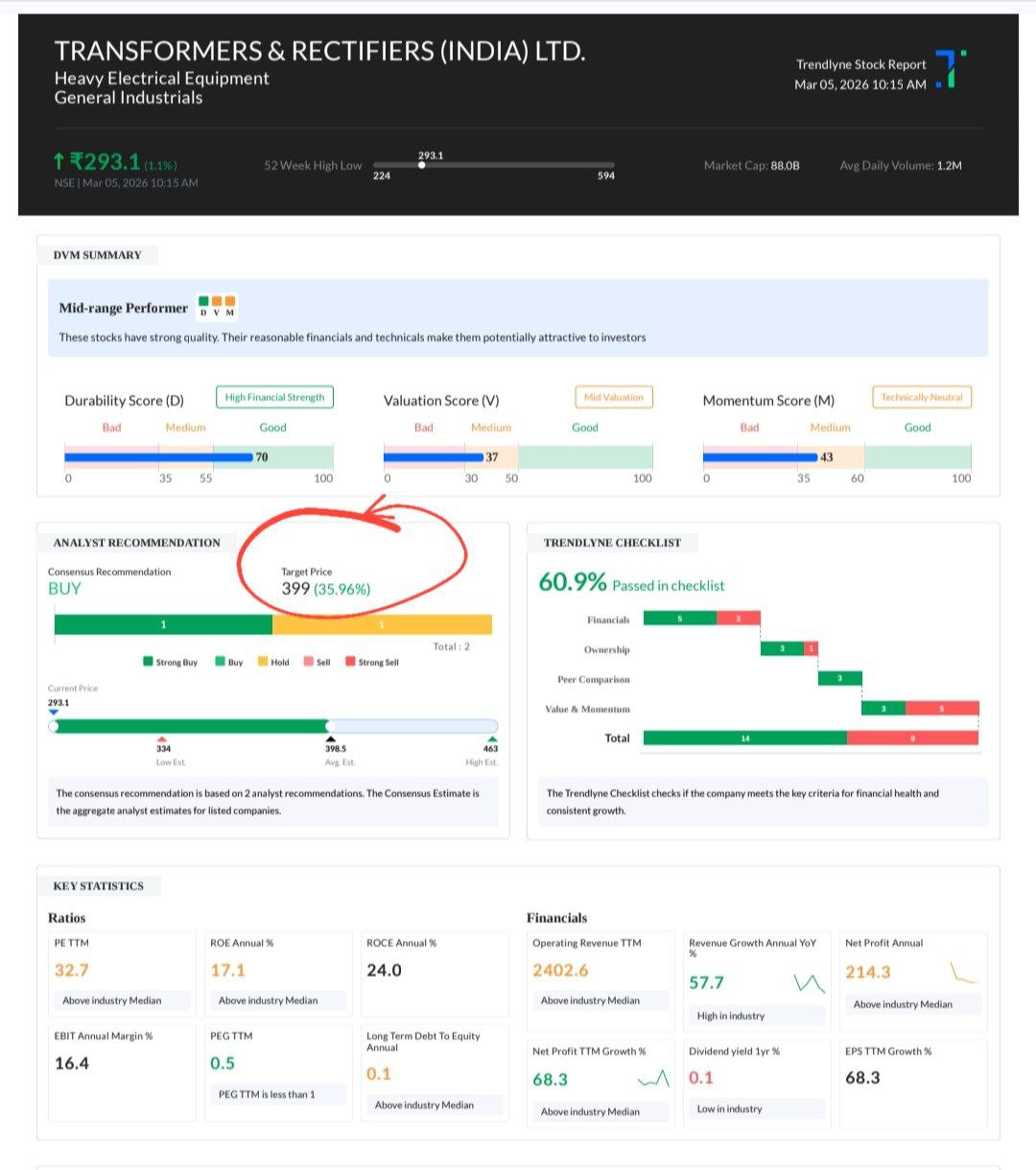Viewport: 1036px width, 1170px height.
Task: Click the General Industrials label
Action: pos(129,98)
